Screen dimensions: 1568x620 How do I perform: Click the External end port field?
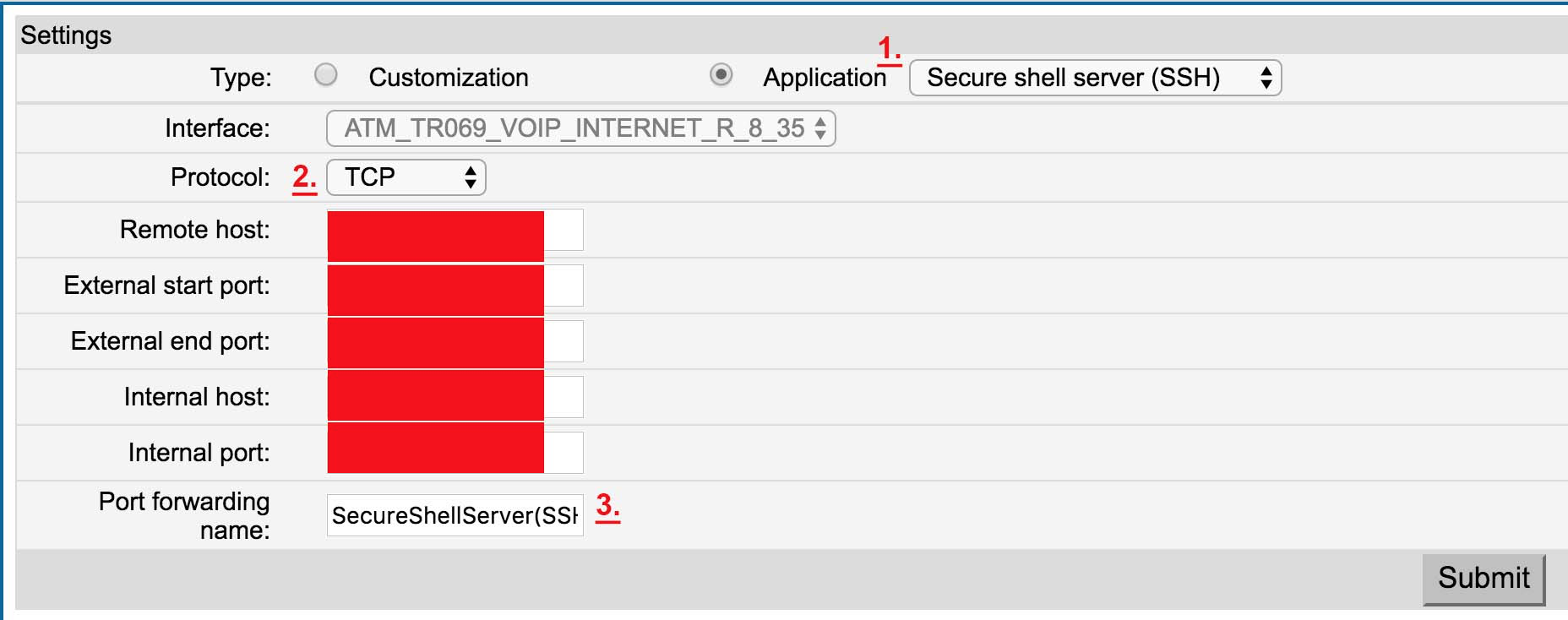455,341
